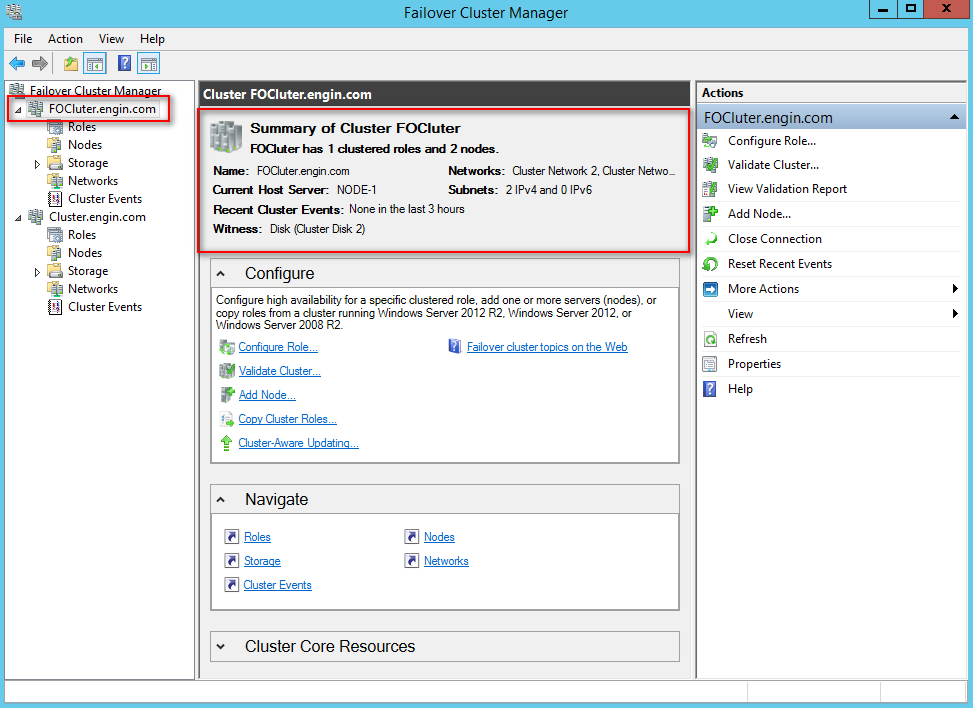This screenshot has height=708, width=973.
Task: Collapse the Cluster.engin.com tree node
Action: (18, 218)
